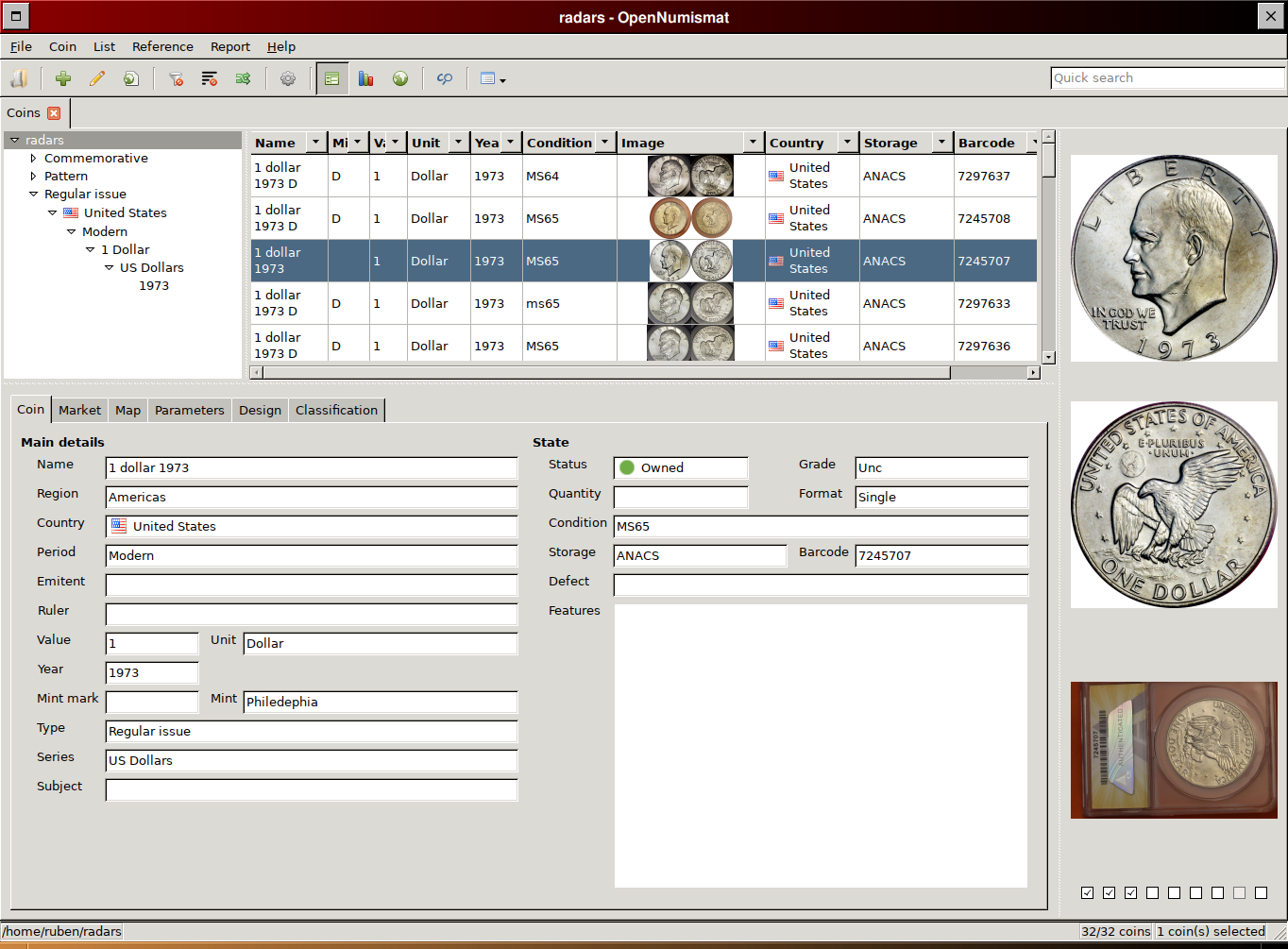Switch to the Market tab
Image resolution: width=1288 pixels, height=949 pixels.
click(79, 410)
